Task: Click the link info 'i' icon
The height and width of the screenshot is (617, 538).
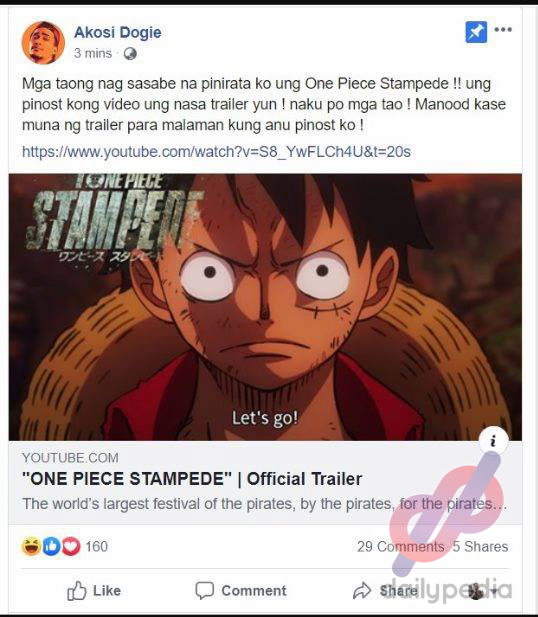Action: (x=494, y=441)
